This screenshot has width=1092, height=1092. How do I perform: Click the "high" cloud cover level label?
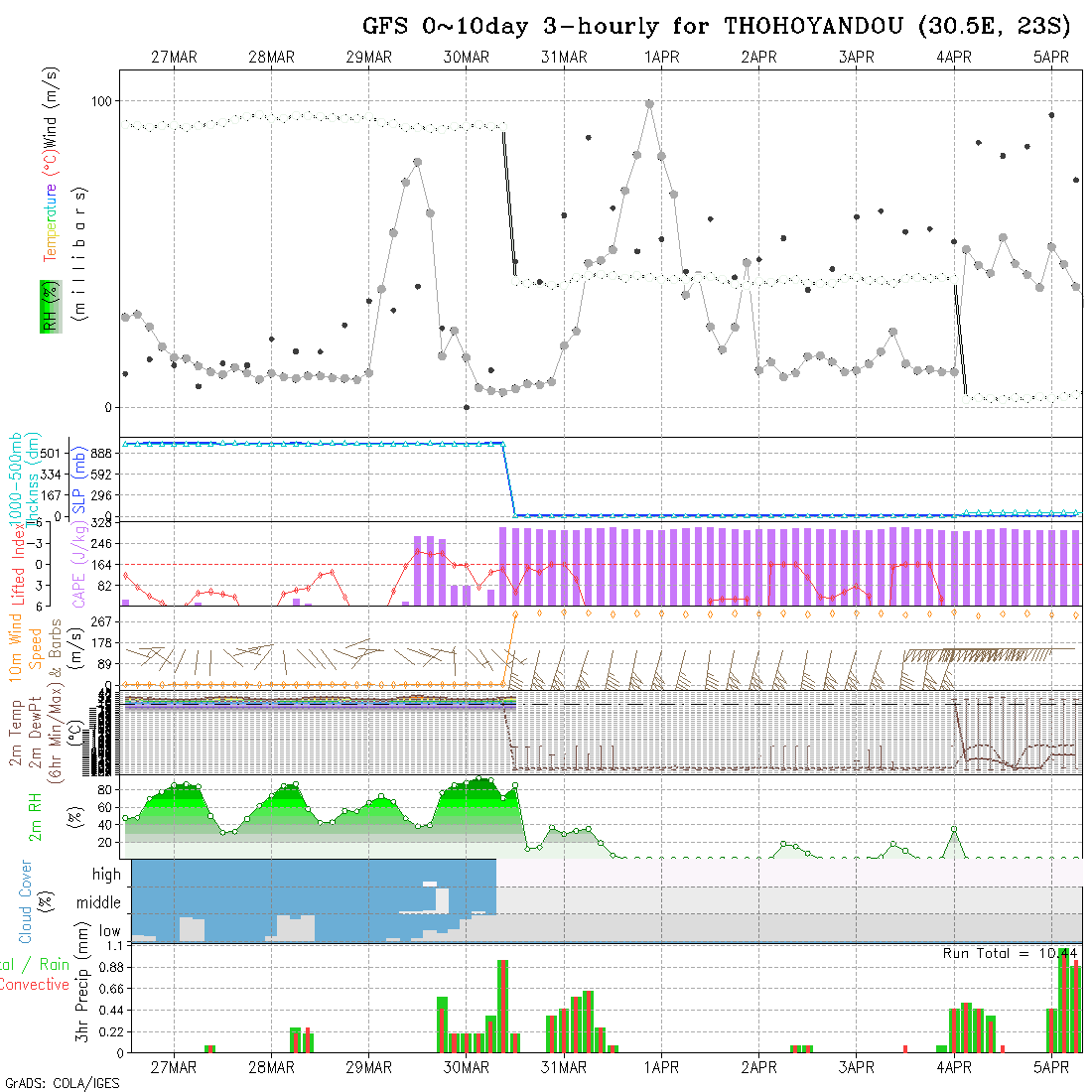(x=106, y=875)
